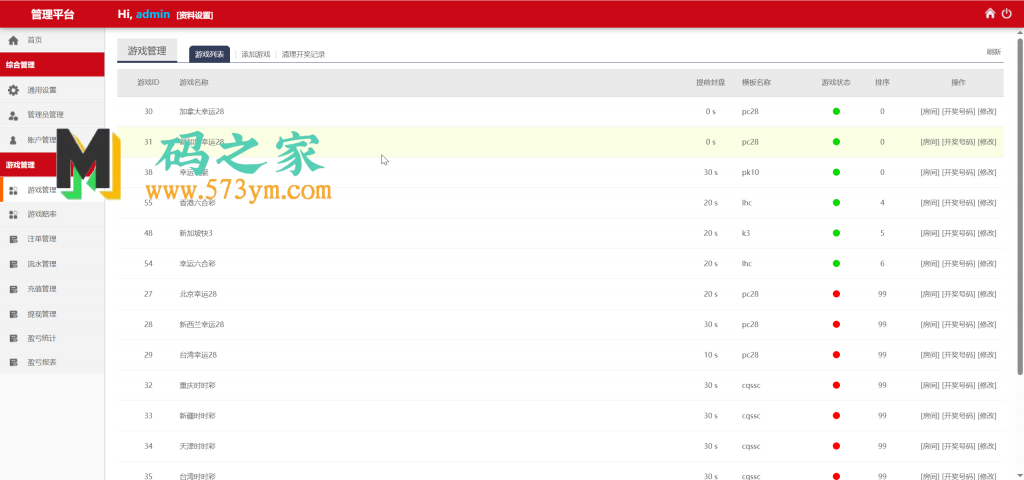This screenshot has height=480, width=1024.
Task: Open [房间] for 香港六合彩
Action: coord(929,203)
